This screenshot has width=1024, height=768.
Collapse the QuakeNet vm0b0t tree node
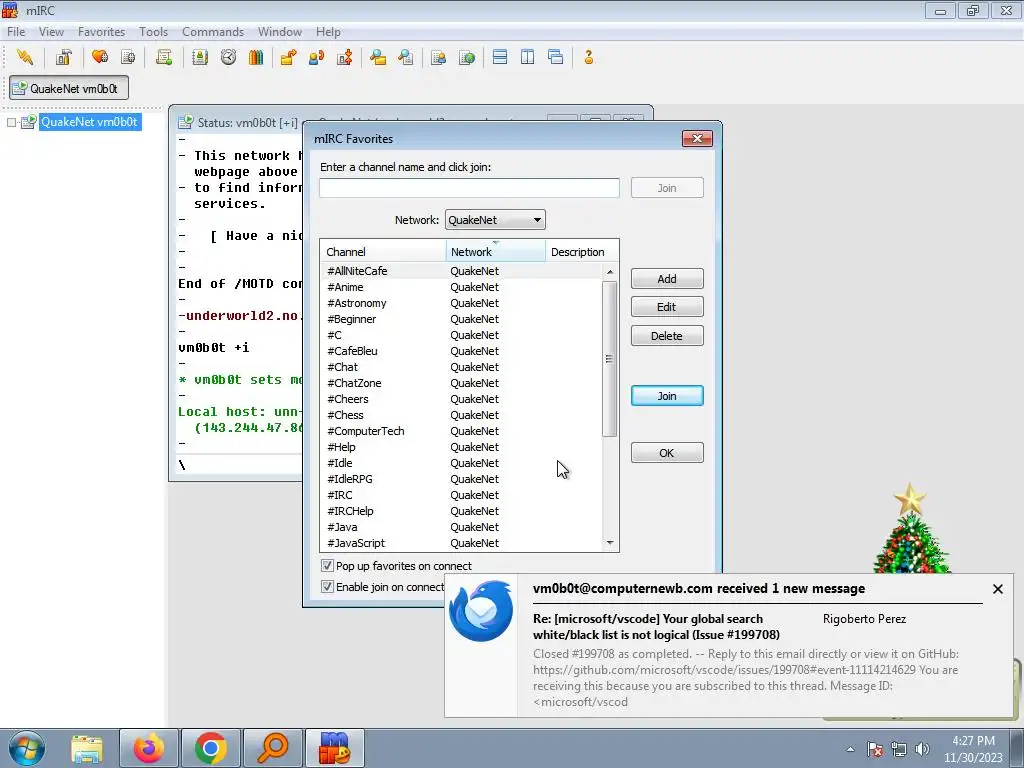(x=11, y=122)
